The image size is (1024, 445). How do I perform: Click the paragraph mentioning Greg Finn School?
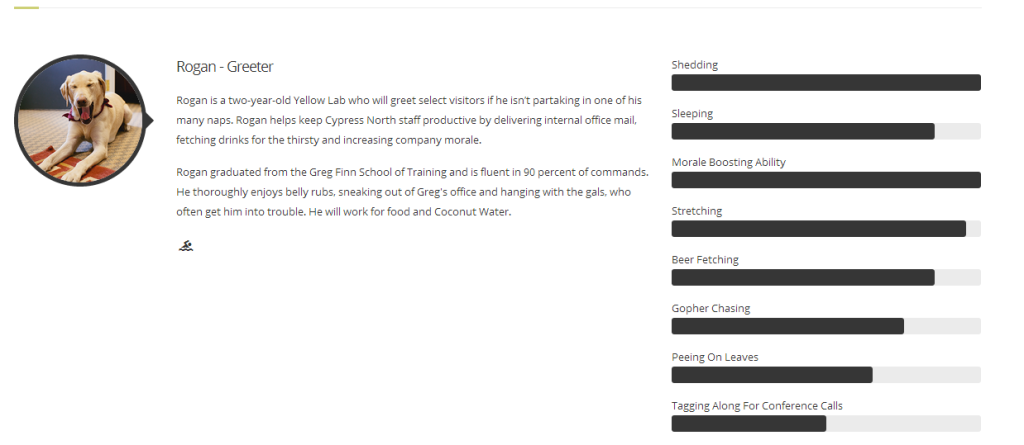point(412,192)
